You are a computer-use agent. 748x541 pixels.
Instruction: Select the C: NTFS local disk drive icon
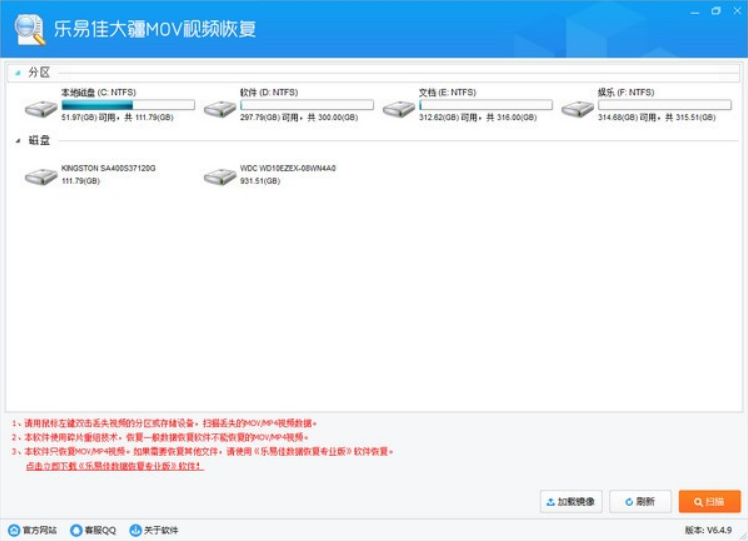41,109
